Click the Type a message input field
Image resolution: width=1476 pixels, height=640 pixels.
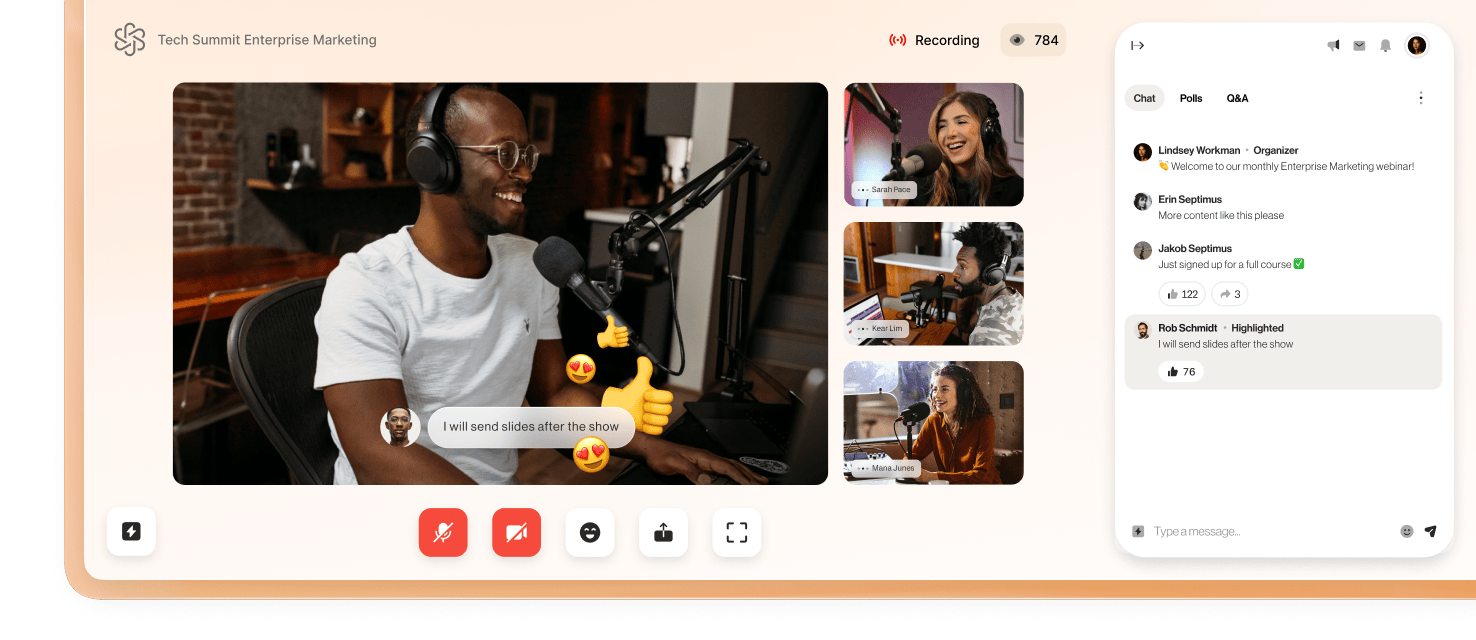1270,531
